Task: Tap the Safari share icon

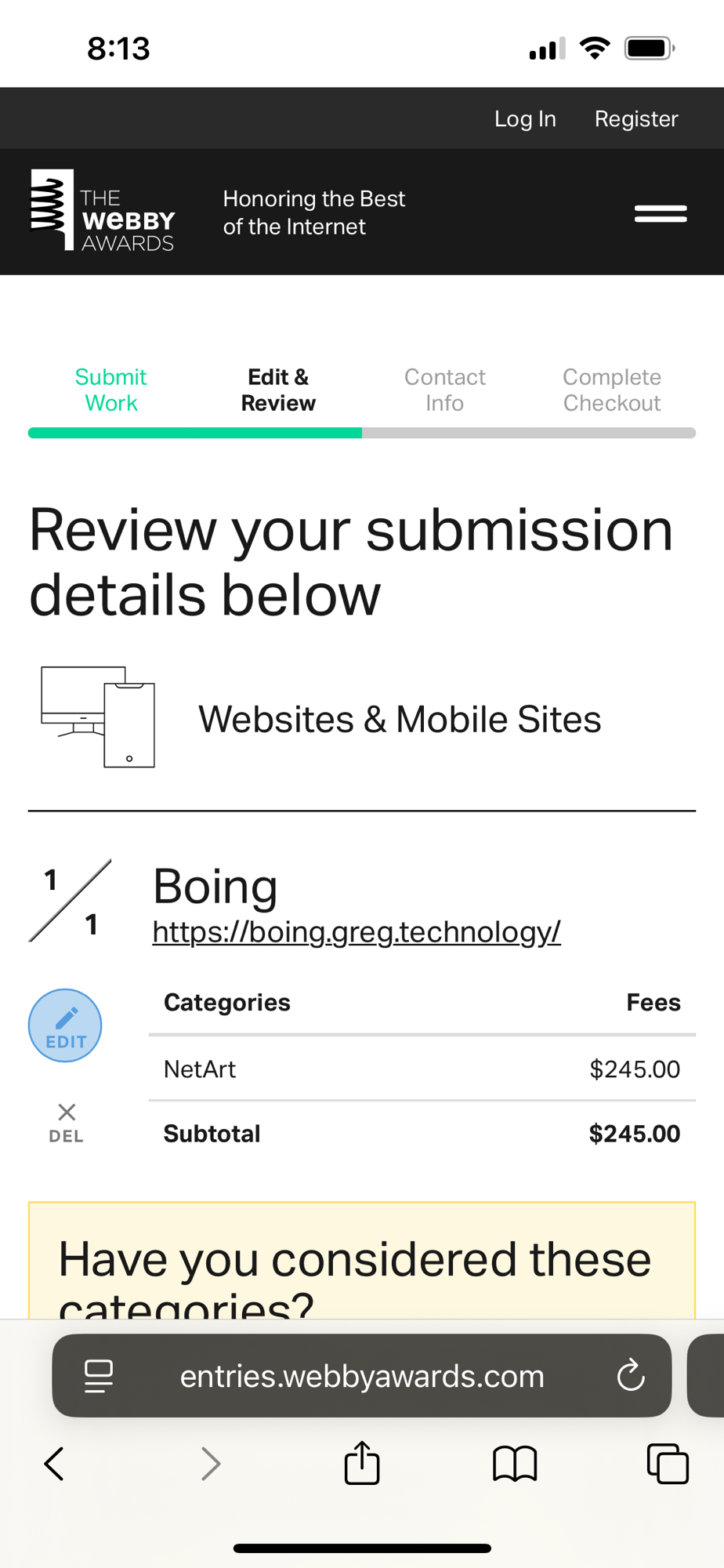Action: 362,1463
